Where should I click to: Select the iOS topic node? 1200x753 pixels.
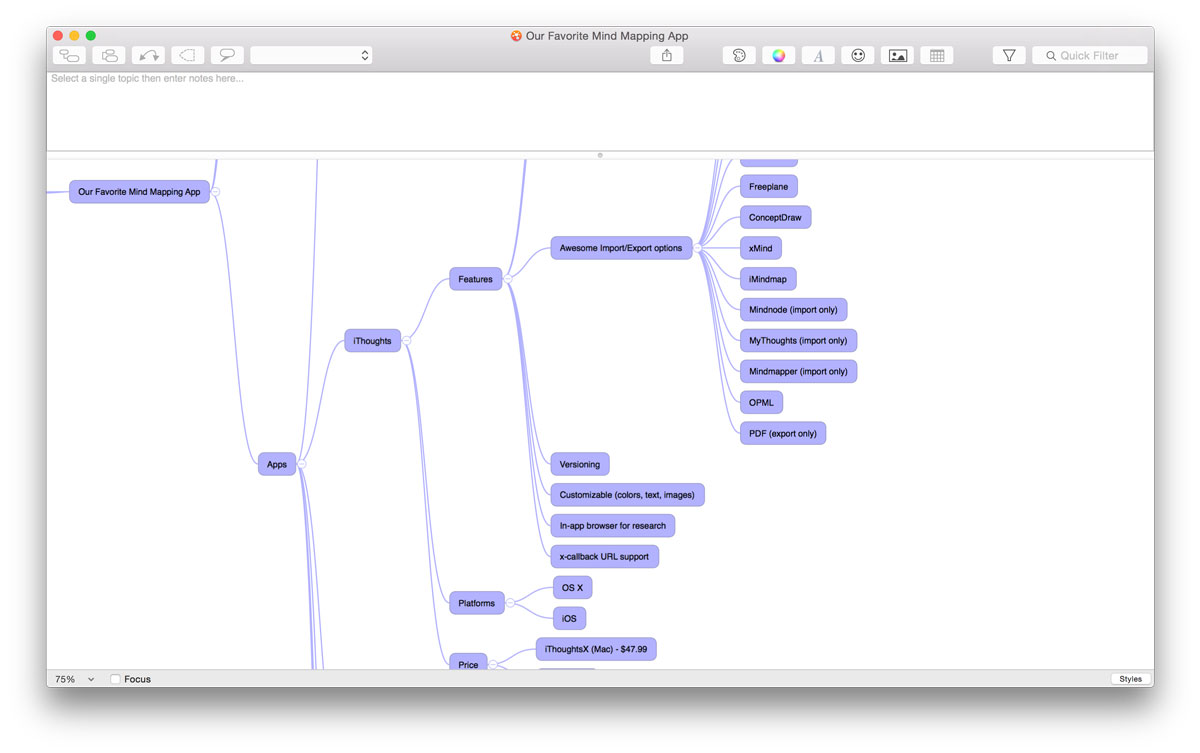[x=569, y=618]
